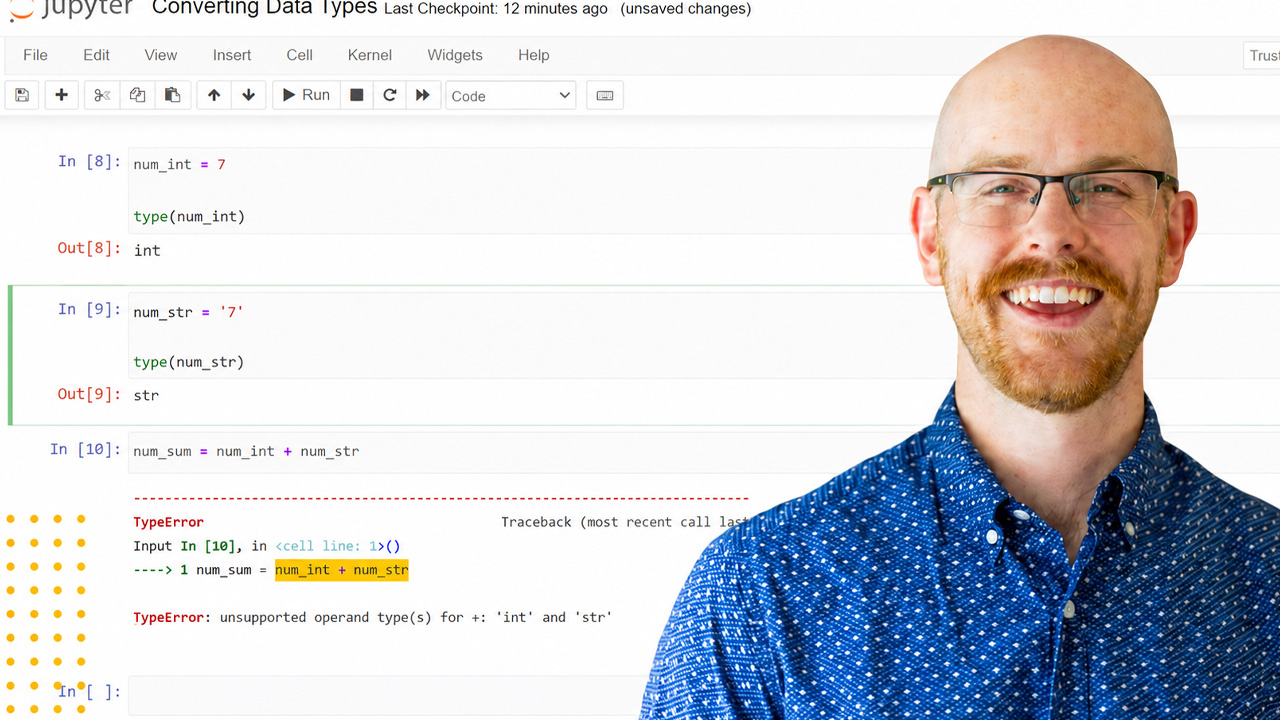
Task: Select the In [10] prompt label
Action: pos(85,450)
